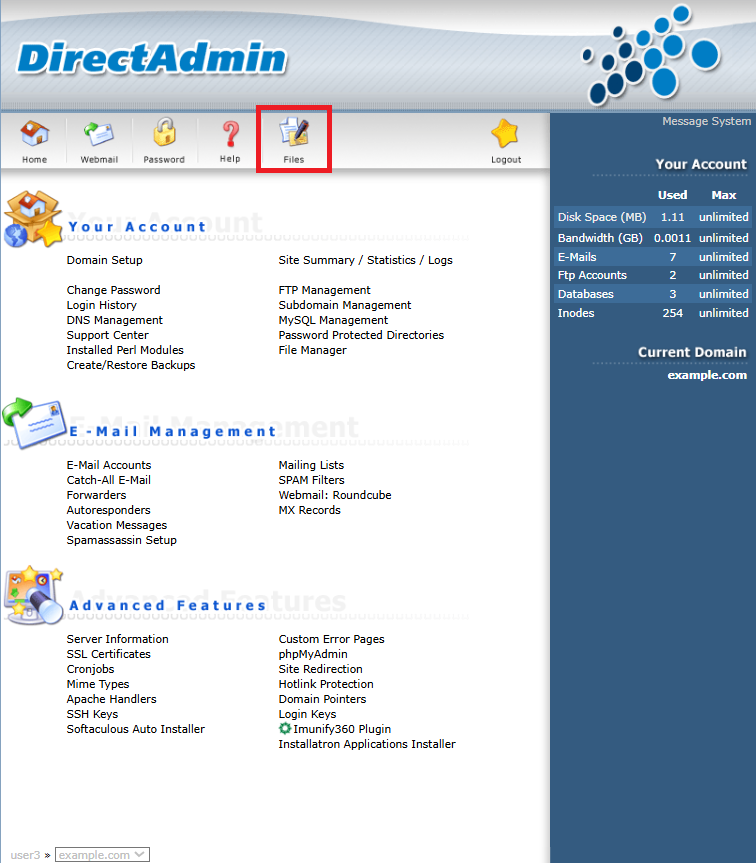Open E-Mail Accounts

(x=109, y=465)
